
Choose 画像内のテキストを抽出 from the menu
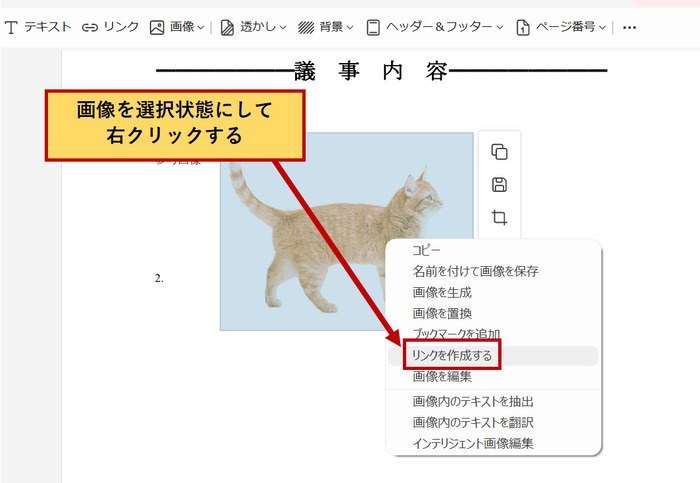[493, 401]
